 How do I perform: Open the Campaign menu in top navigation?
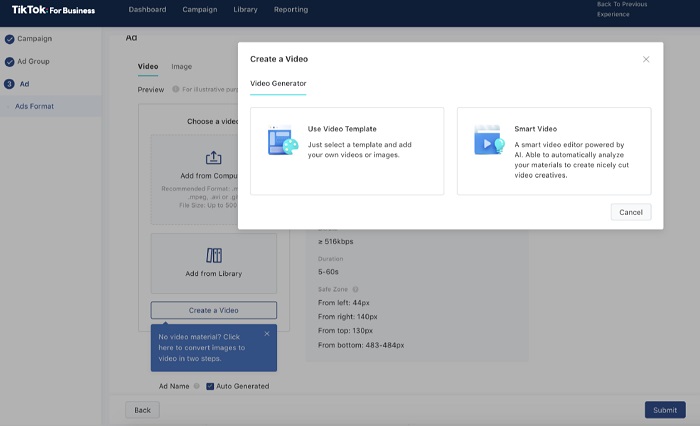tap(200, 10)
